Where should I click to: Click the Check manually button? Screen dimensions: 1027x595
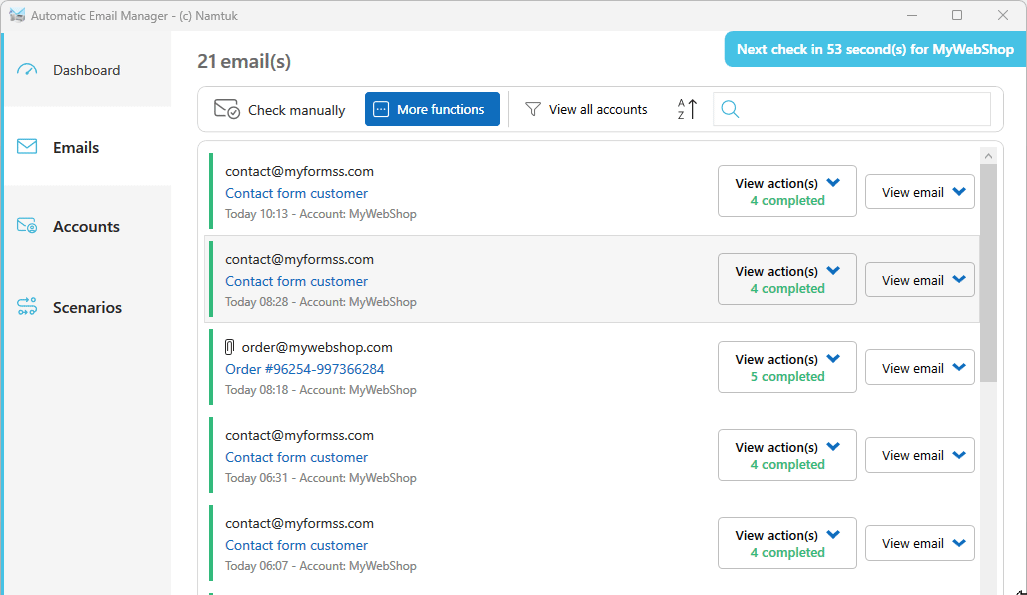[280, 109]
